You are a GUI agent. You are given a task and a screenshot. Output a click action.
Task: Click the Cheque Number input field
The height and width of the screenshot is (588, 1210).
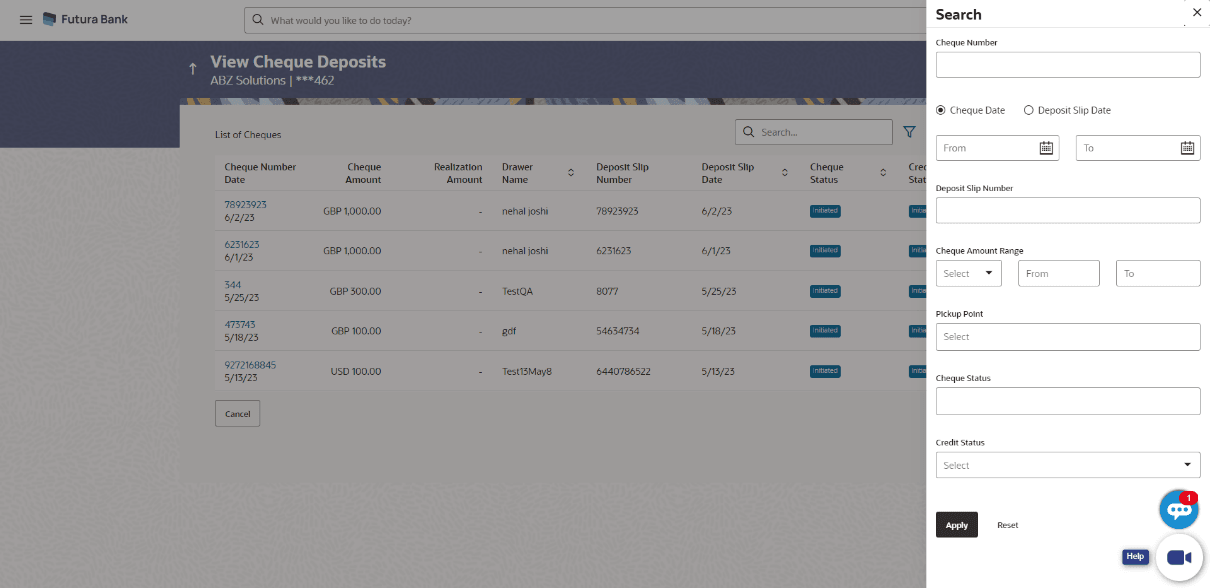point(1068,65)
